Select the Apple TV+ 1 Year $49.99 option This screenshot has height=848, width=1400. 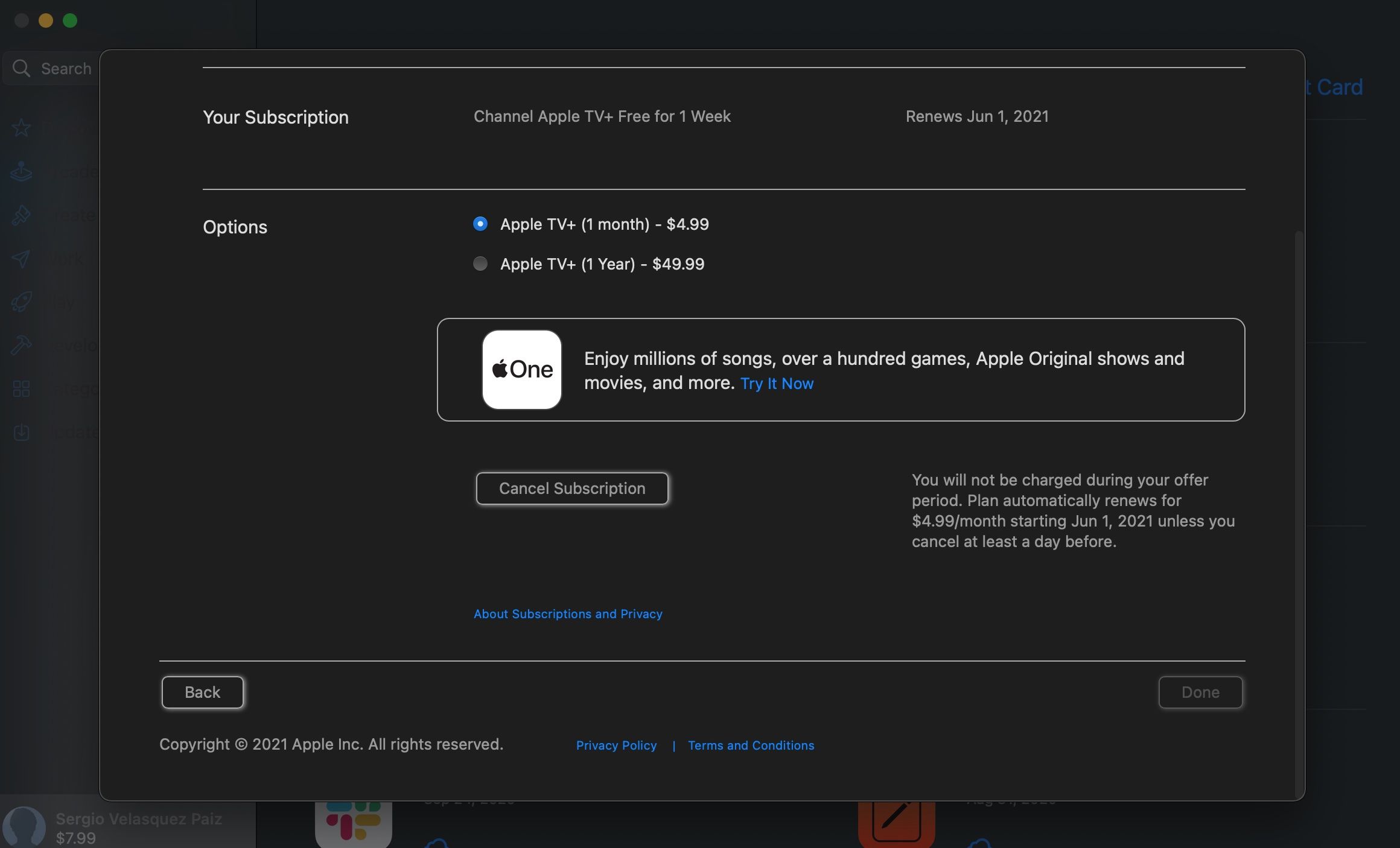pyautogui.click(x=480, y=264)
